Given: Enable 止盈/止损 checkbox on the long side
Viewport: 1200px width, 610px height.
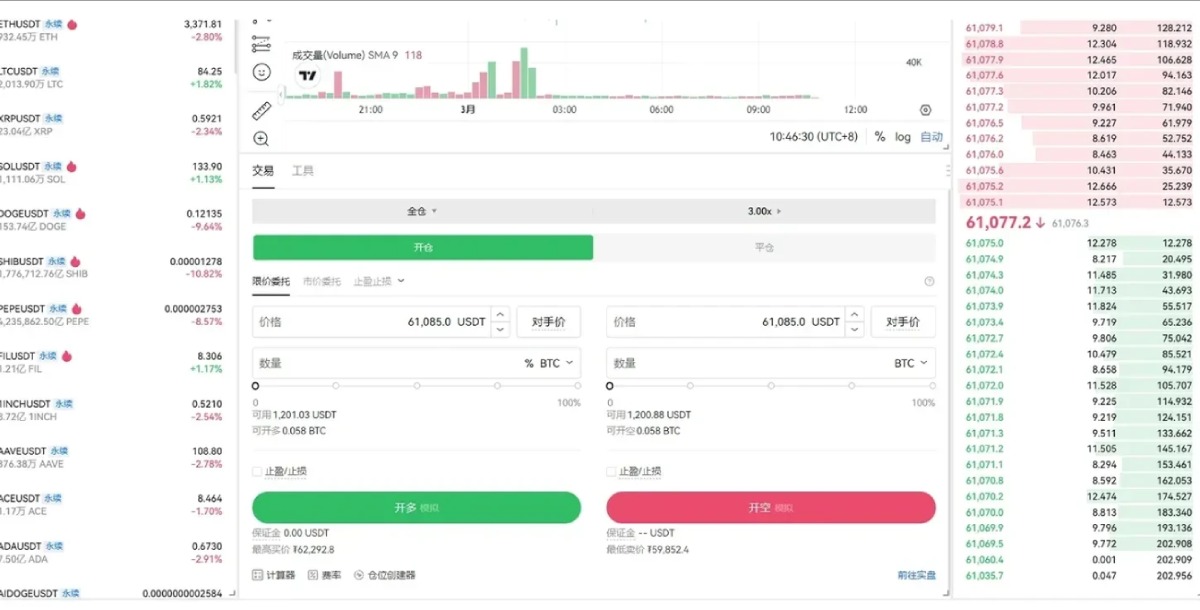Looking at the screenshot, I should pyautogui.click(x=257, y=470).
